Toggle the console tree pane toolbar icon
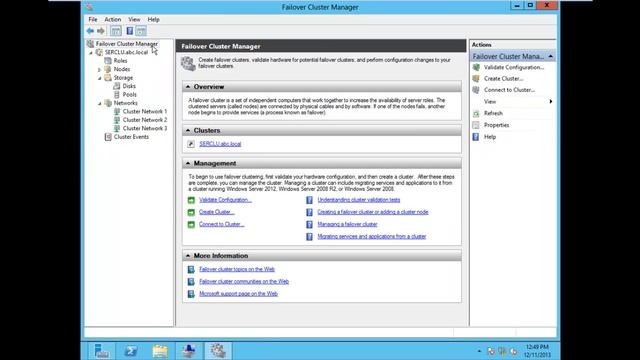This screenshot has height=360, width=640. (116, 31)
